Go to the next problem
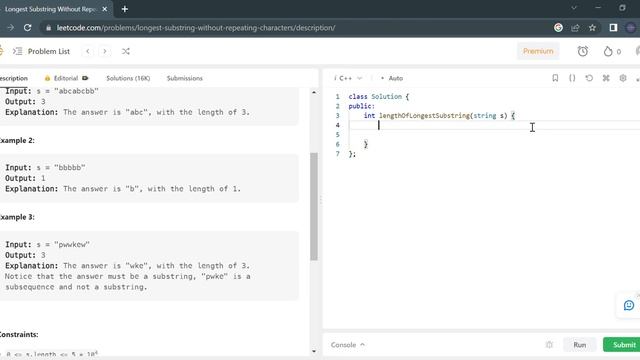Screen dimensions: 640x360 (x=105, y=51)
